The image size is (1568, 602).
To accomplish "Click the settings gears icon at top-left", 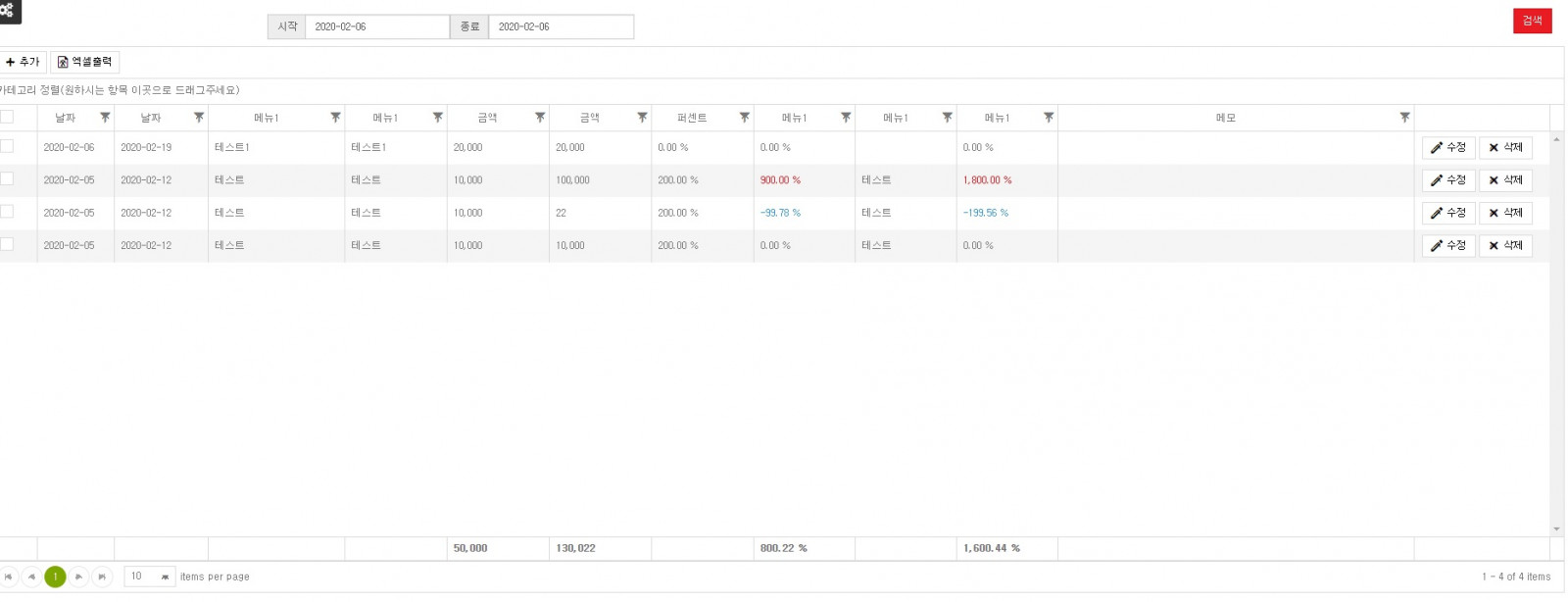I will tap(8, 11).
